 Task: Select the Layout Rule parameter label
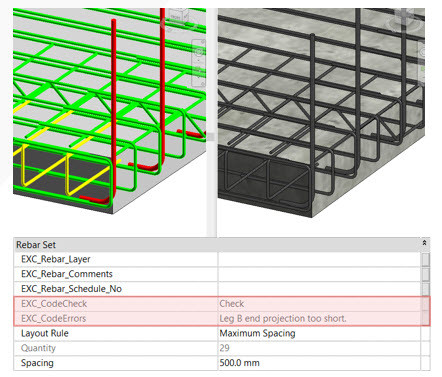click(x=45, y=333)
